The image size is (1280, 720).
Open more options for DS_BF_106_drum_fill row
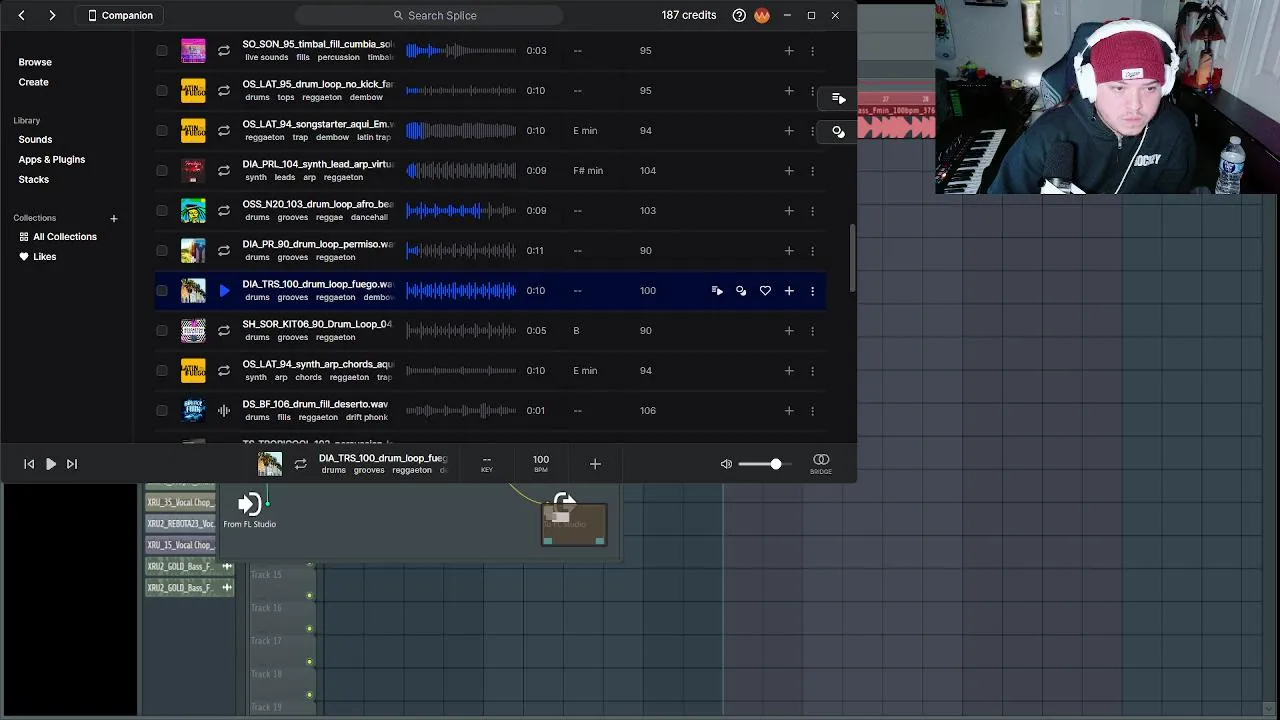[812, 410]
